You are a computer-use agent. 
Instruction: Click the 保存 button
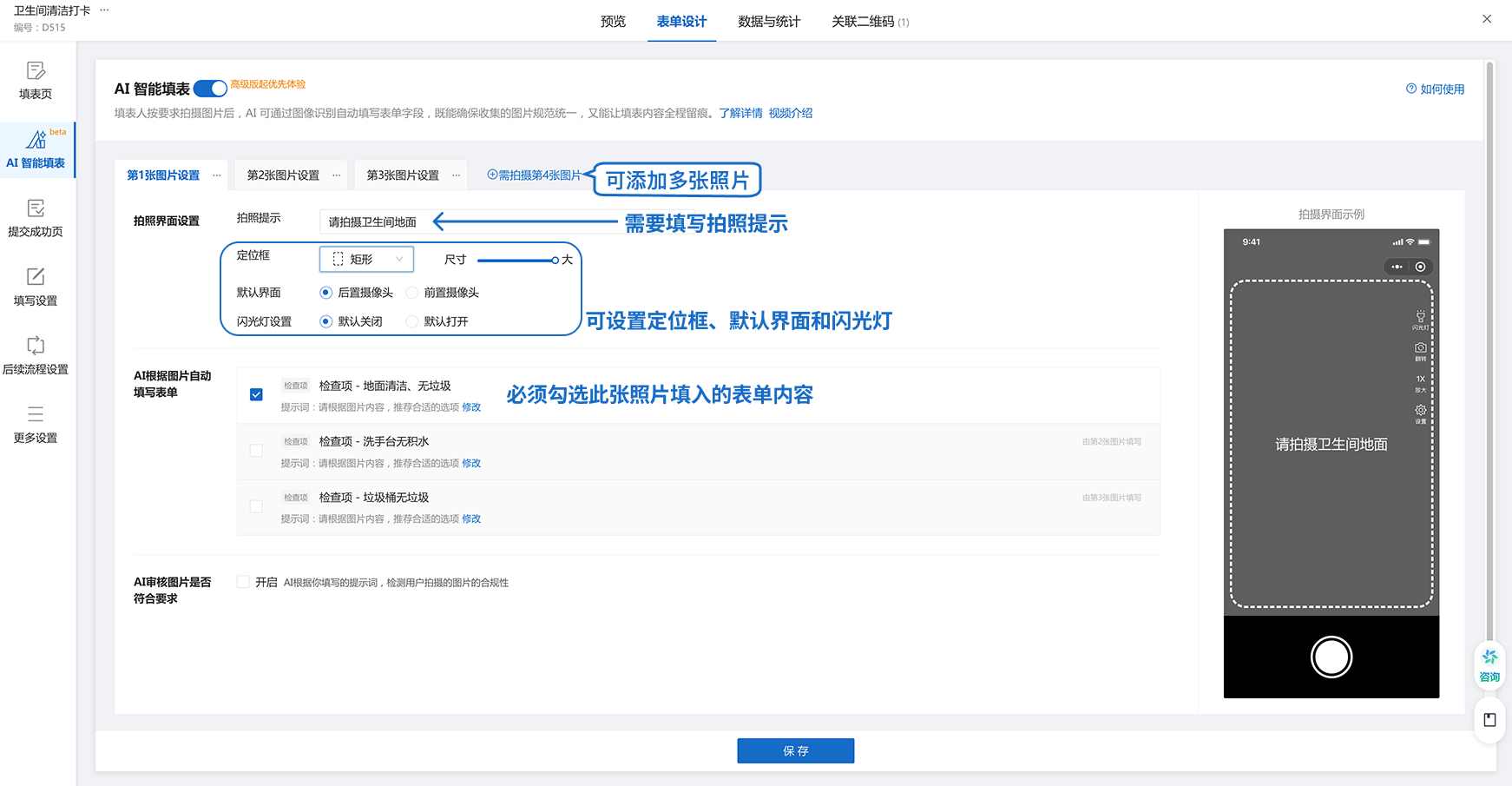point(796,750)
